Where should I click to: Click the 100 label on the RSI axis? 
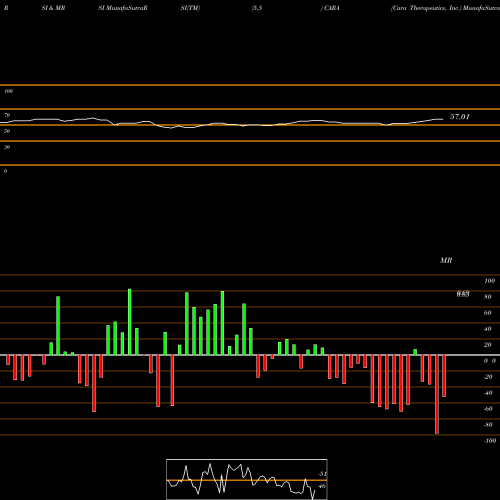8,91
